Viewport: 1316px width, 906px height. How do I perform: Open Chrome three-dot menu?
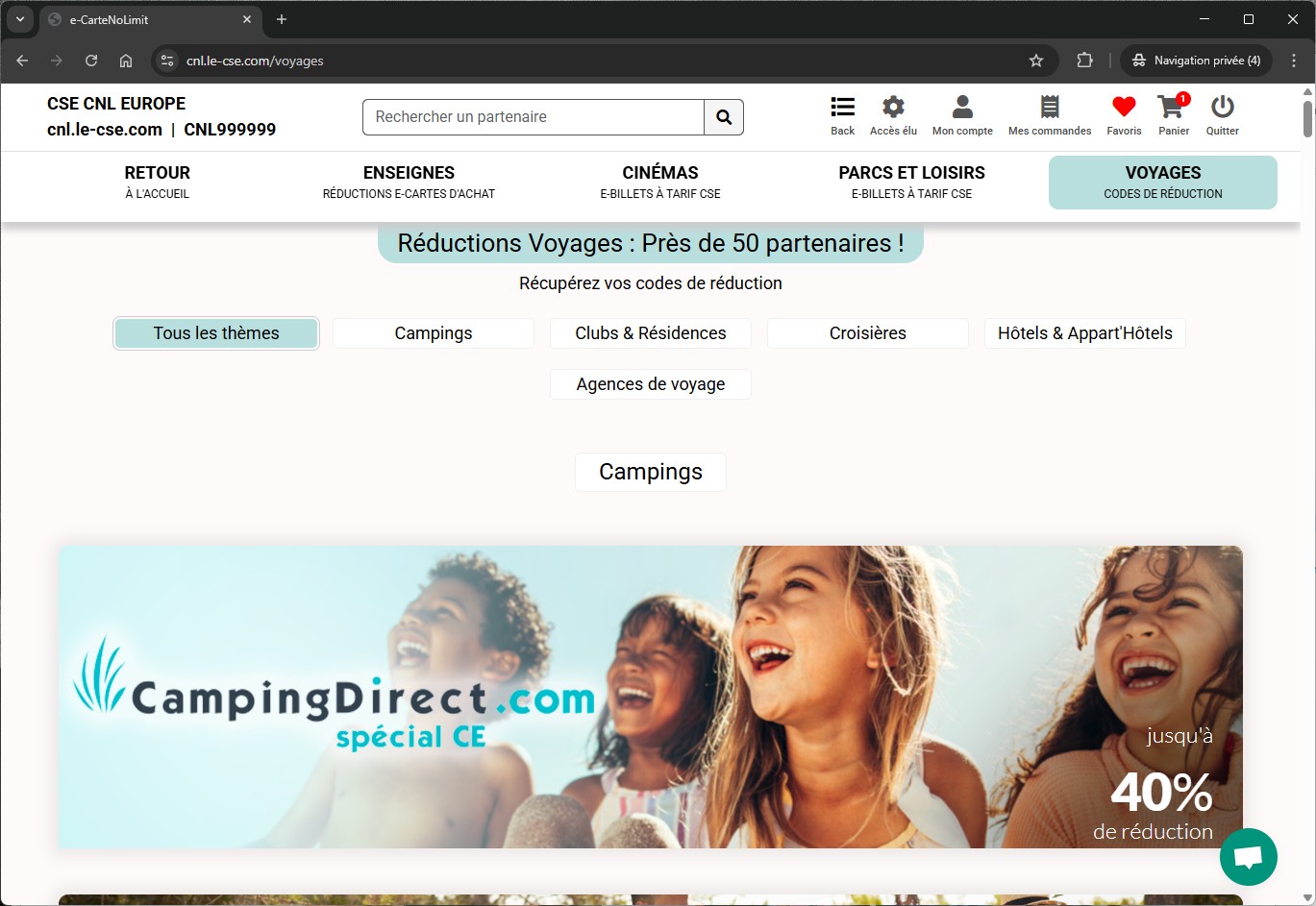tap(1294, 61)
